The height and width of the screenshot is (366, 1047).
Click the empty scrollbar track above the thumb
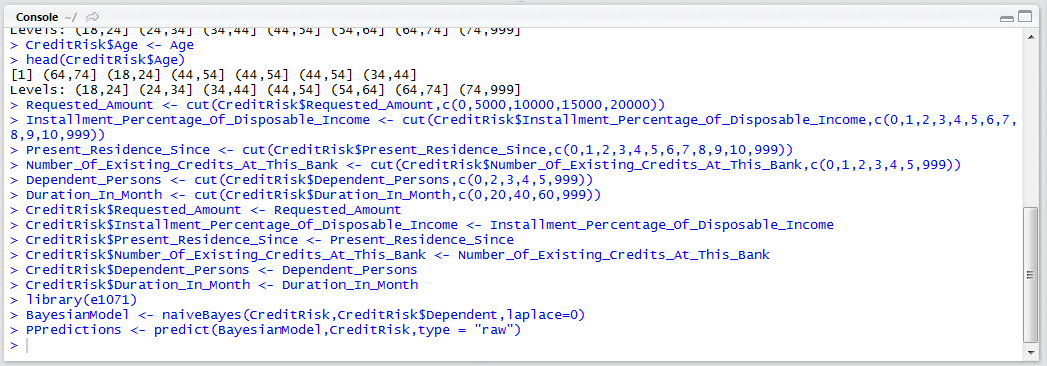[1028, 125]
